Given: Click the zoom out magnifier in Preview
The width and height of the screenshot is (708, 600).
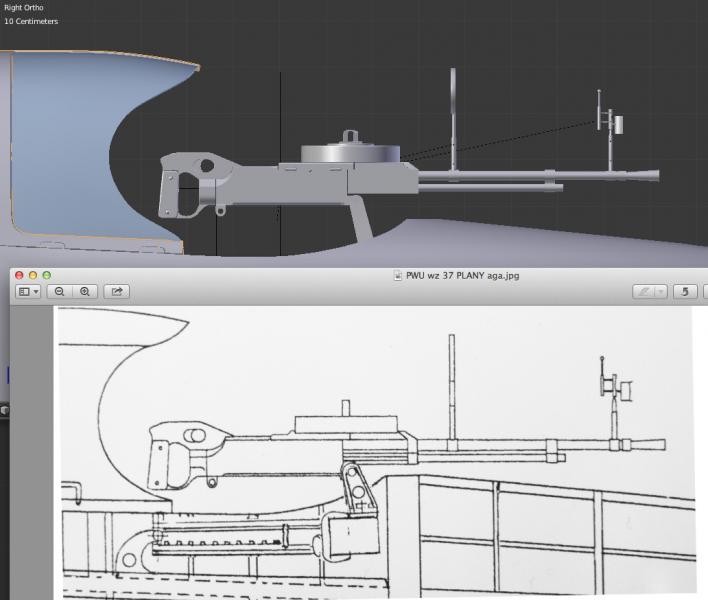Looking at the screenshot, I should pyautogui.click(x=60, y=291).
